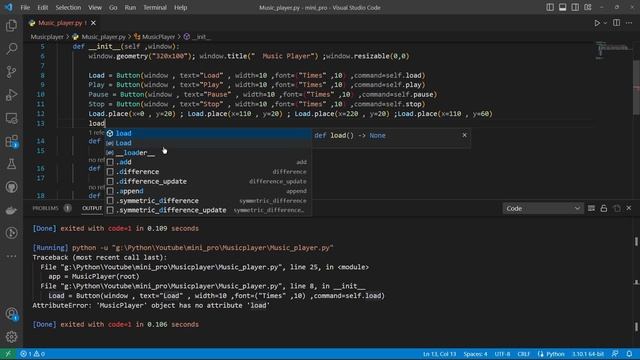This screenshot has width=640, height=360.
Task: Split the editor right
Action: [x=616, y=23]
